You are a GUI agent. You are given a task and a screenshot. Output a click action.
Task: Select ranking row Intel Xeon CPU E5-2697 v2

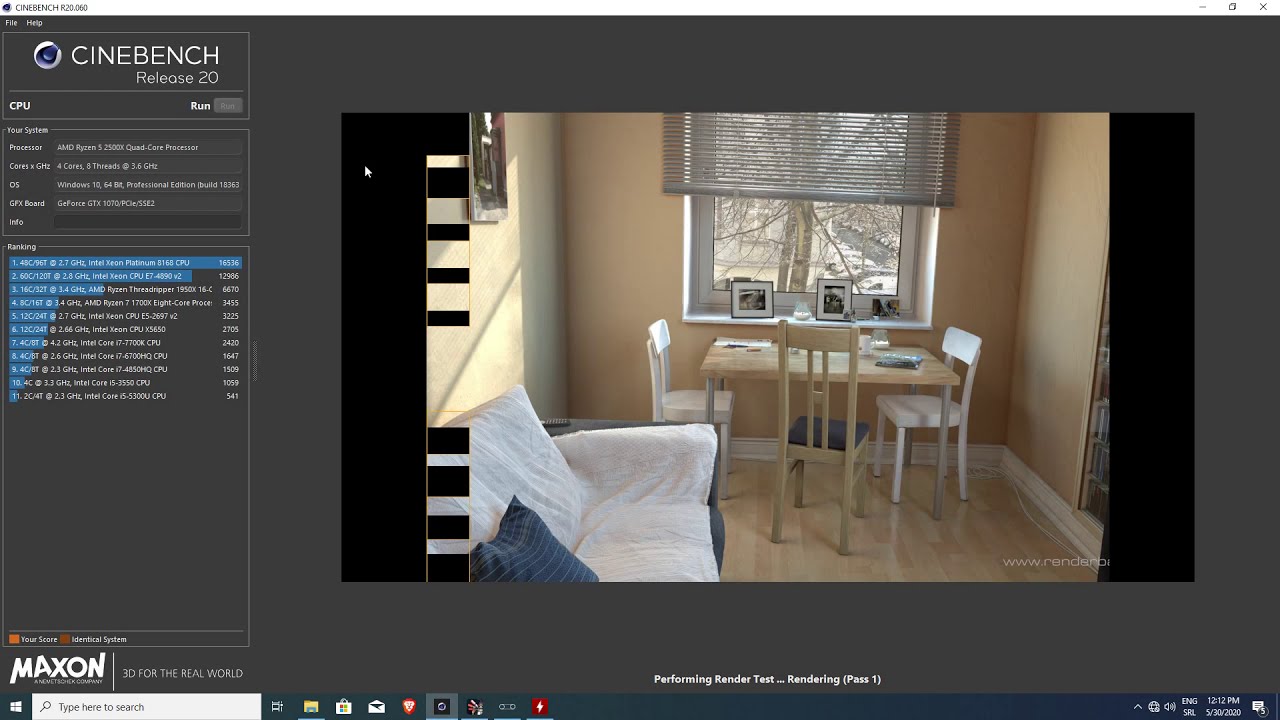click(125, 316)
